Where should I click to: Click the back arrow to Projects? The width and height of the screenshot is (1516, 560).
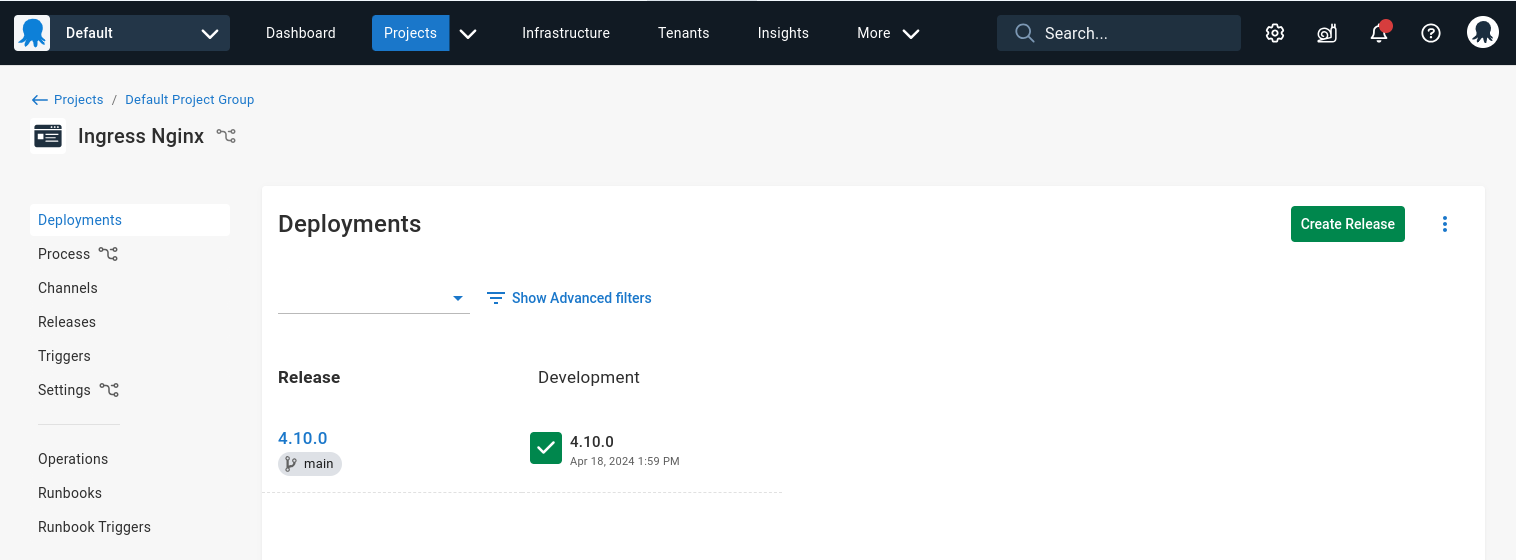(x=40, y=100)
